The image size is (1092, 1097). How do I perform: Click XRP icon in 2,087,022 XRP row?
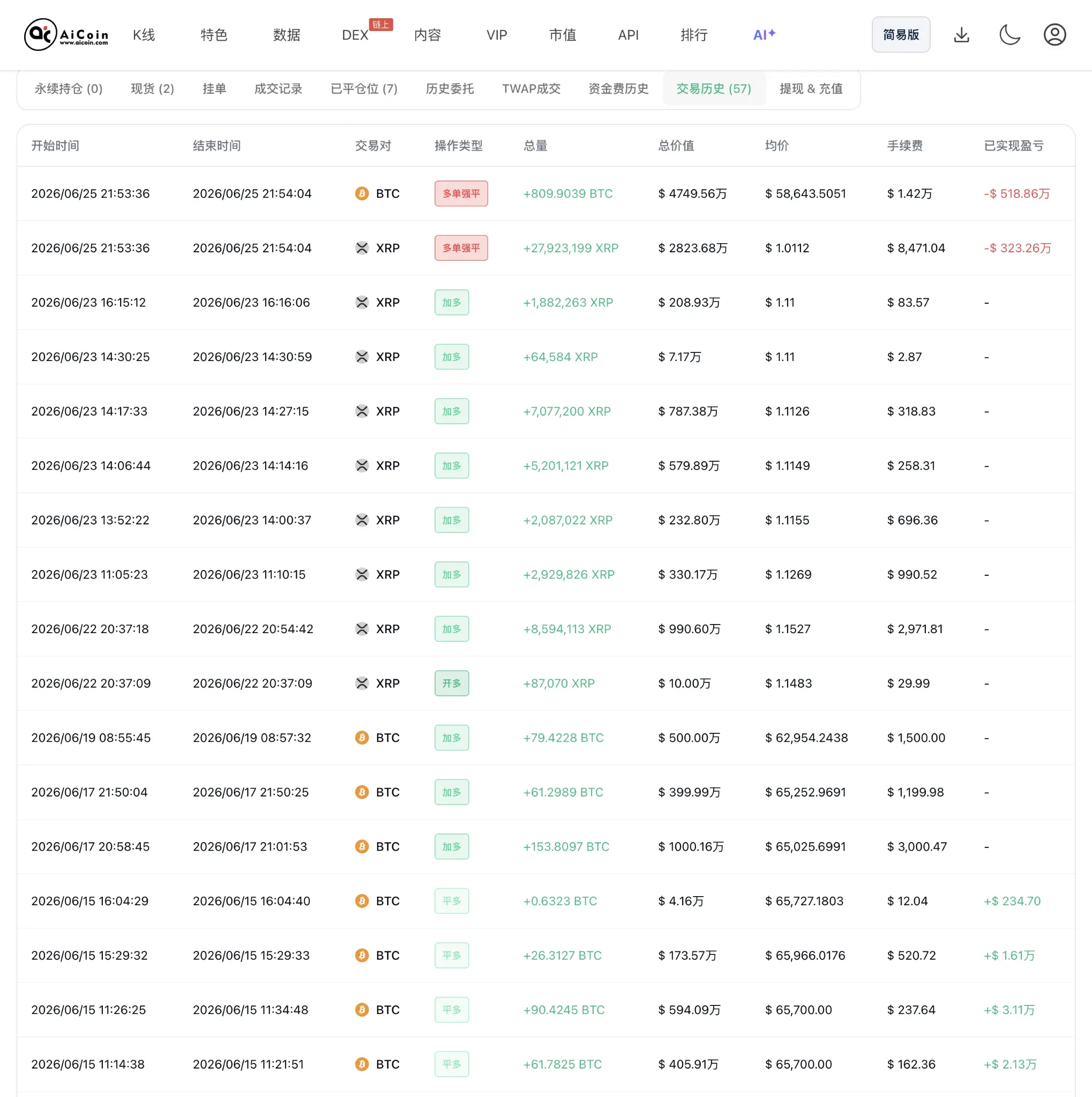pos(362,520)
